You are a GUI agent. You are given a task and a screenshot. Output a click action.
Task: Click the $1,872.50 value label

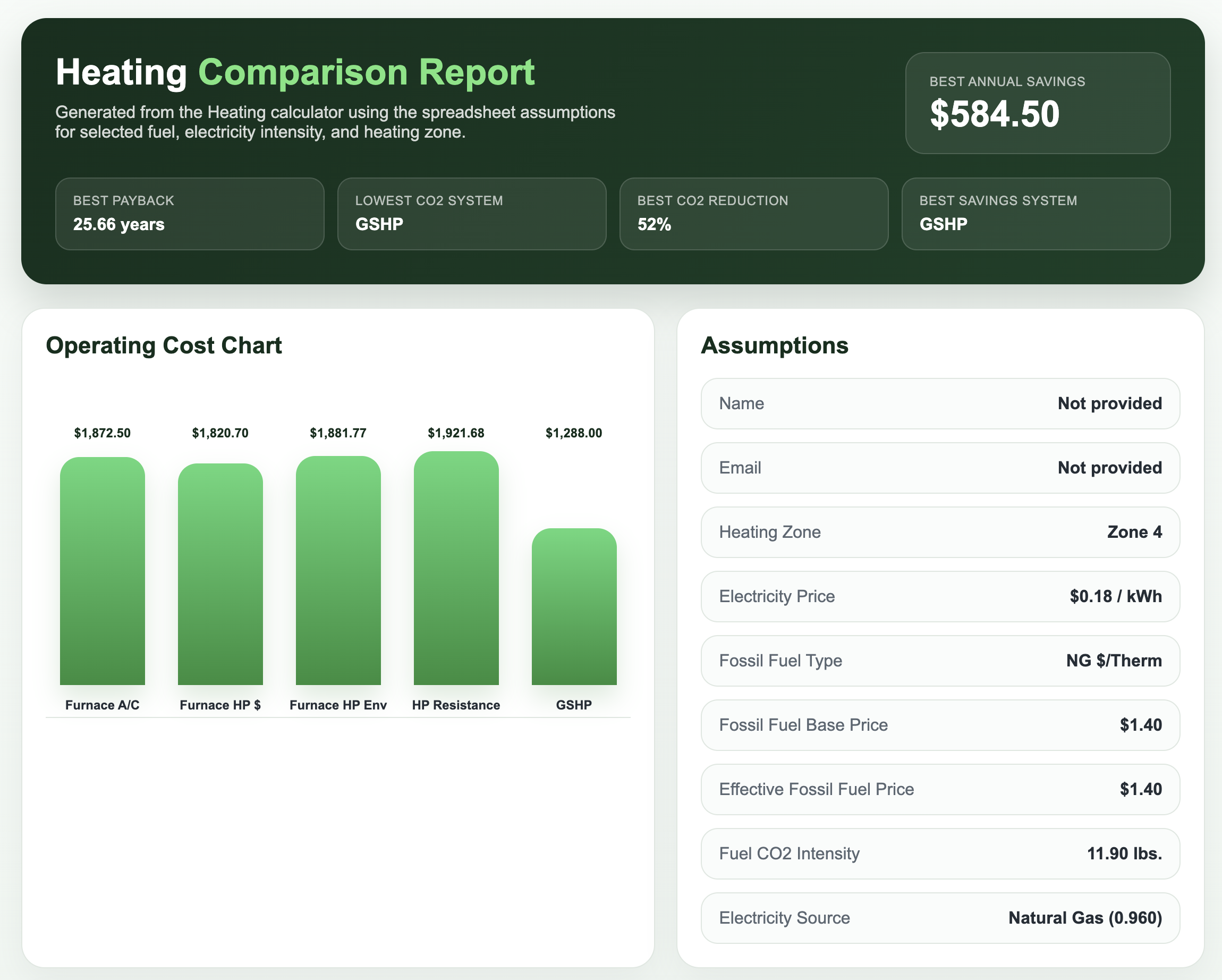click(x=103, y=433)
